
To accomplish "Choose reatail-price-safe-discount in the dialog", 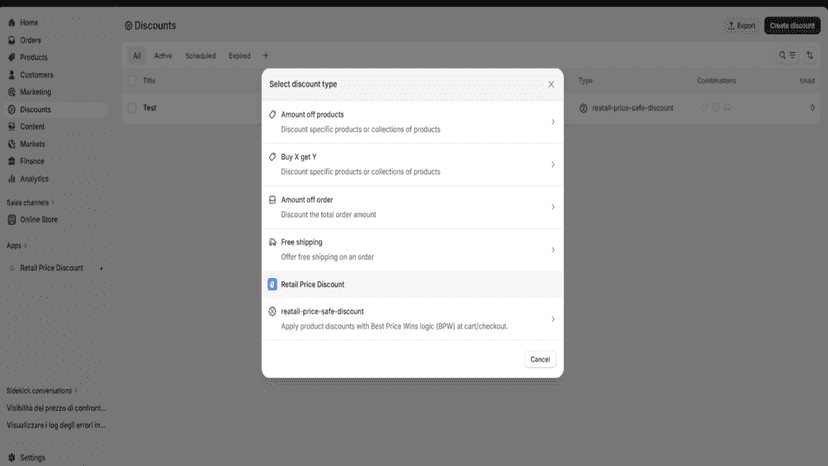I will tap(412, 319).
